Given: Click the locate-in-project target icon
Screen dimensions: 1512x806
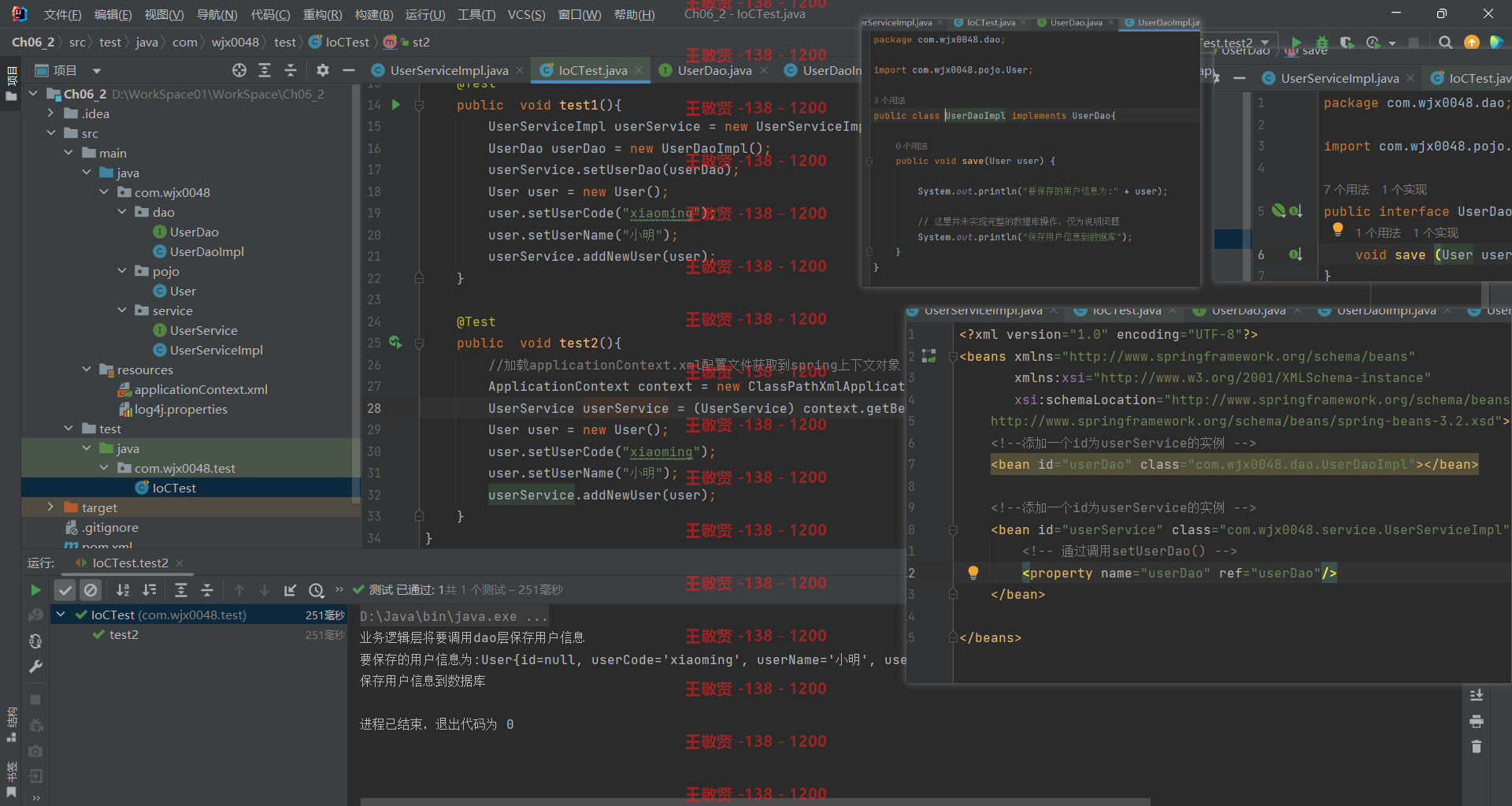Looking at the screenshot, I should (239, 70).
